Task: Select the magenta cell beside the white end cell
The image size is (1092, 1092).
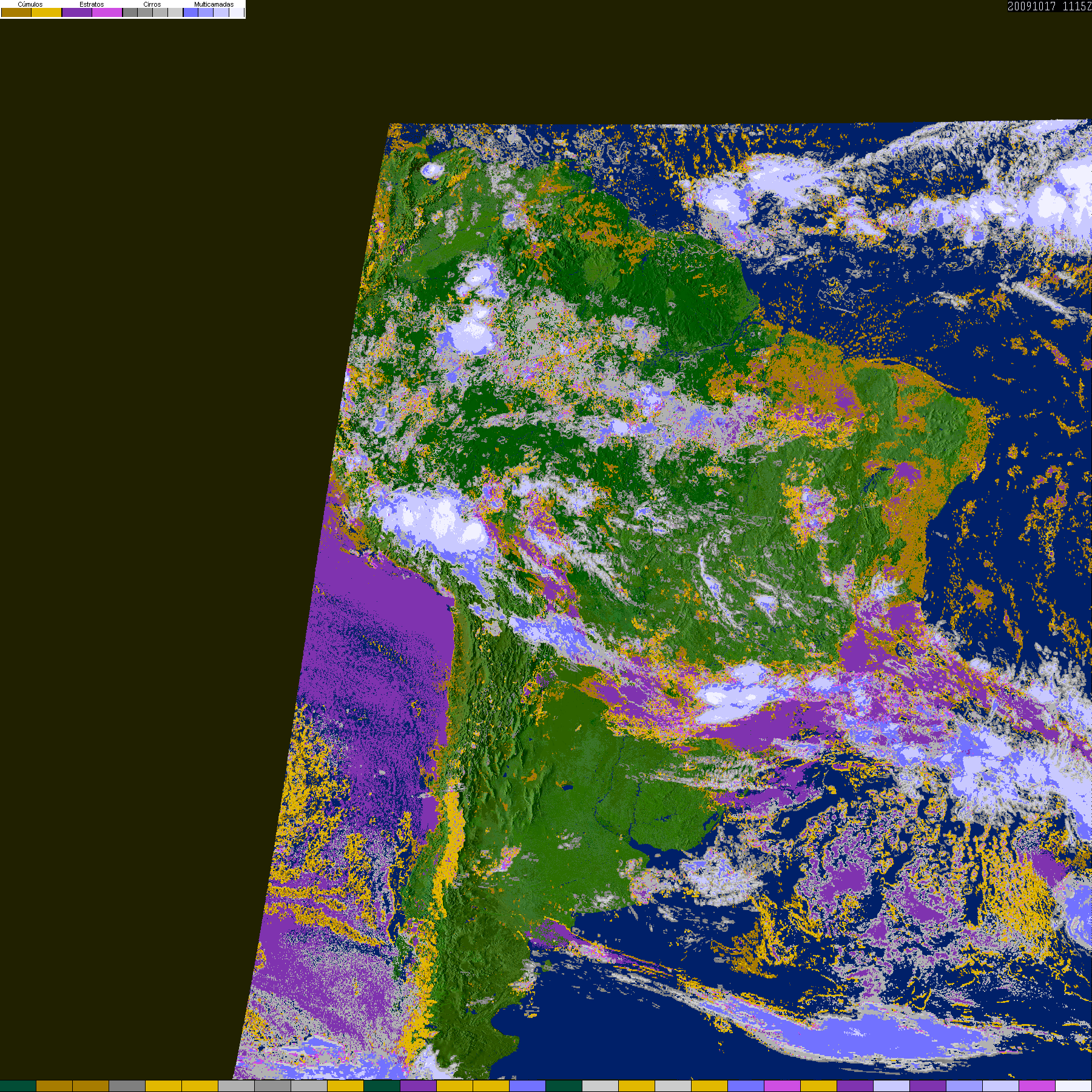Action: (x=1037, y=1087)
